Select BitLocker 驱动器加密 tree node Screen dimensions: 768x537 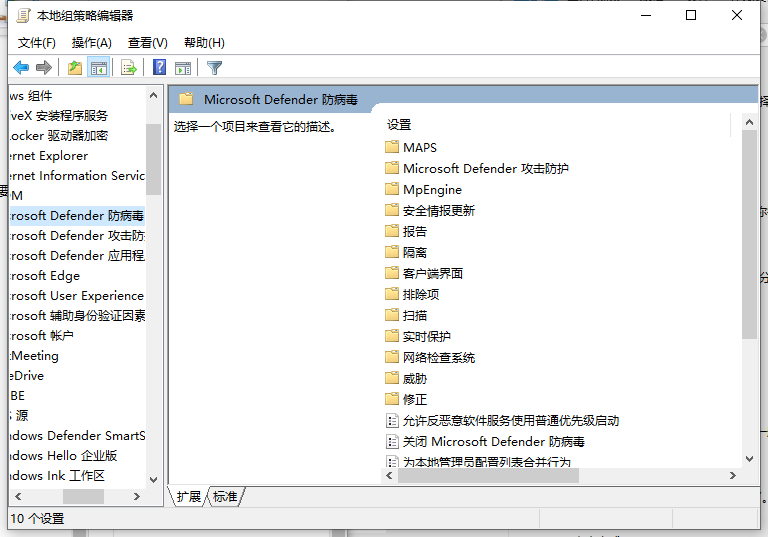pyautogui.click(x=59, y=136)
